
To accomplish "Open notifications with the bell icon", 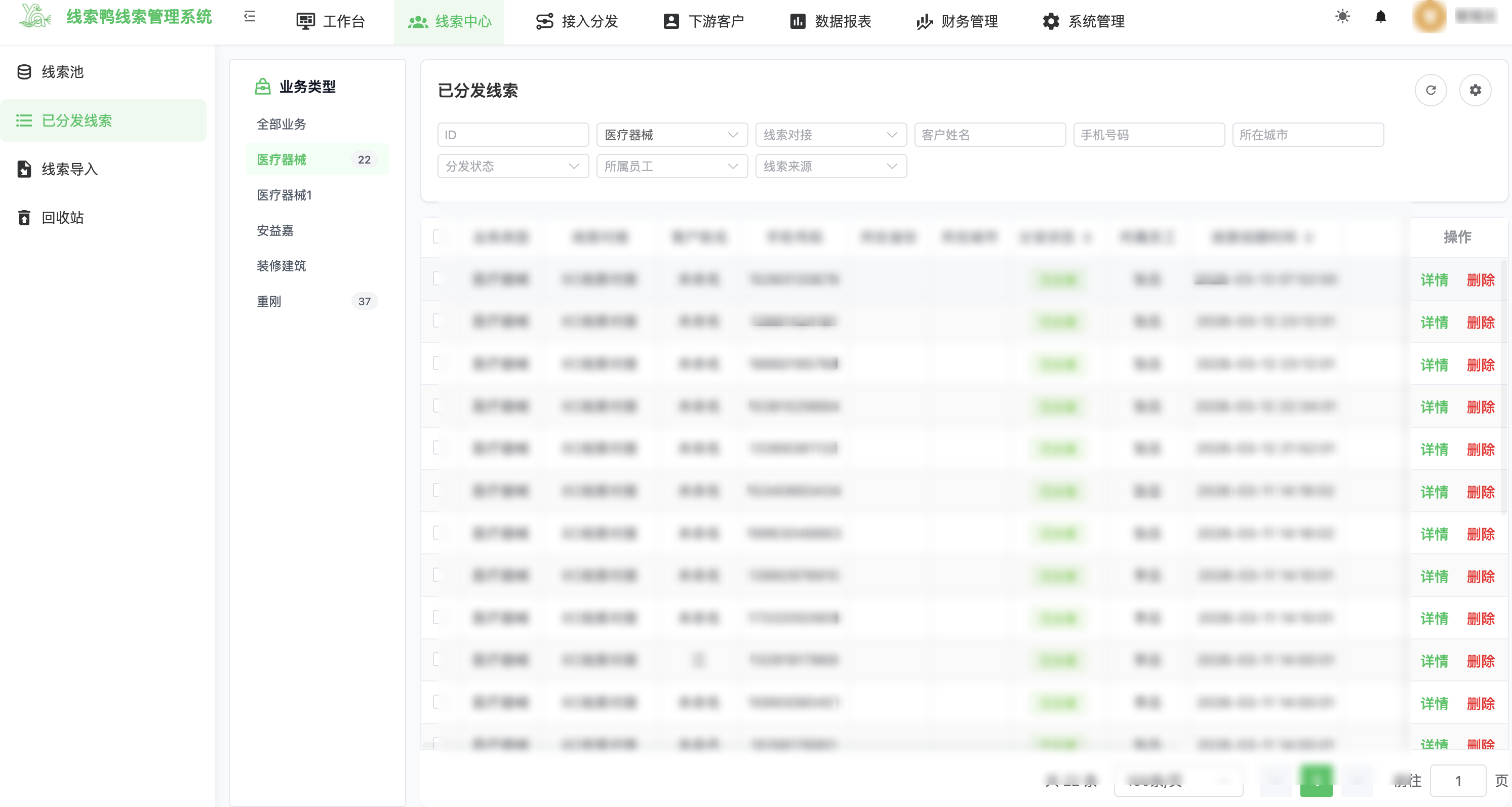I will [1380, 16].
